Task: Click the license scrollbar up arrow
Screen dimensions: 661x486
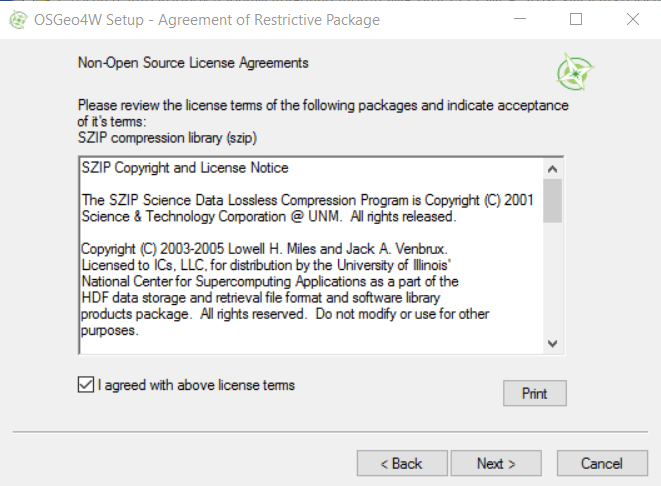Action: click(552, 169)
